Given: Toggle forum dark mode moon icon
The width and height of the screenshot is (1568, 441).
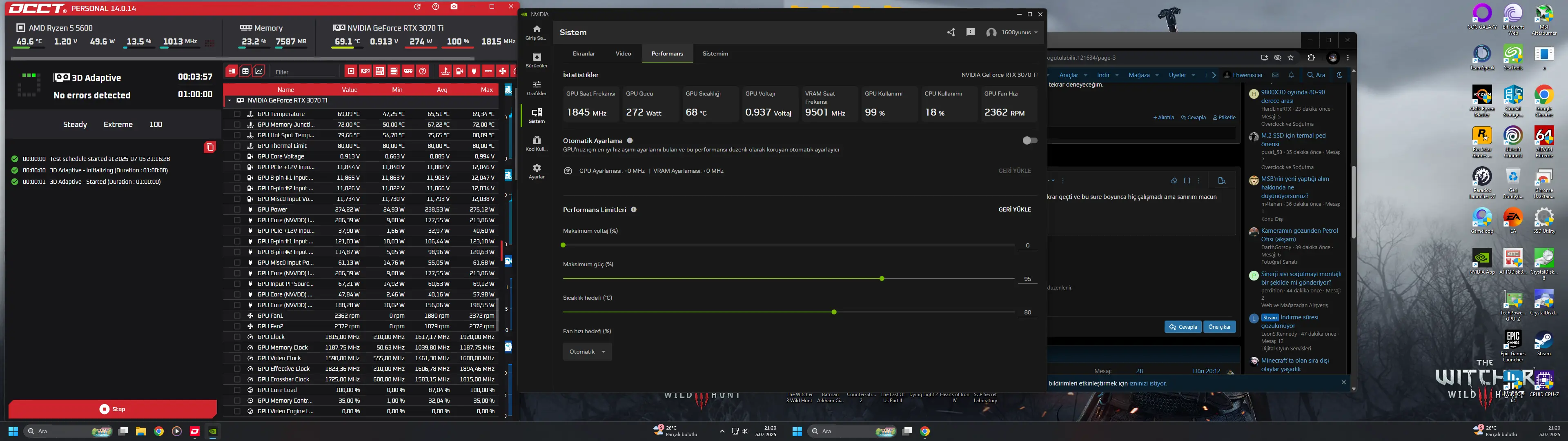Looking at the screenshot, I should [x=1339, y=75].
